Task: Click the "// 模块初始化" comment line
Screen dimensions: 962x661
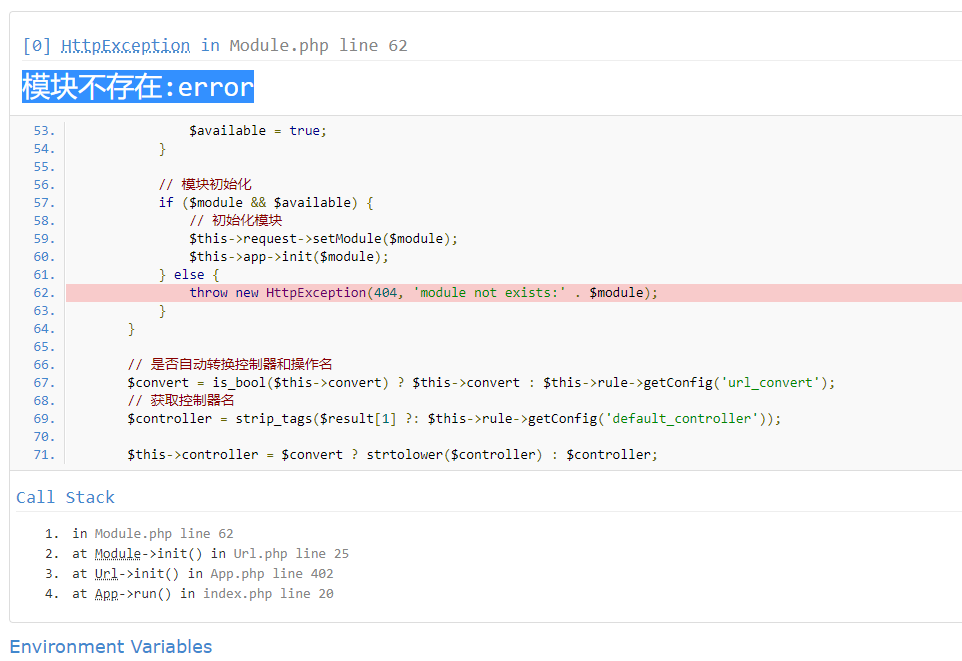Action: pyautogui.click(x=205, y=185)
